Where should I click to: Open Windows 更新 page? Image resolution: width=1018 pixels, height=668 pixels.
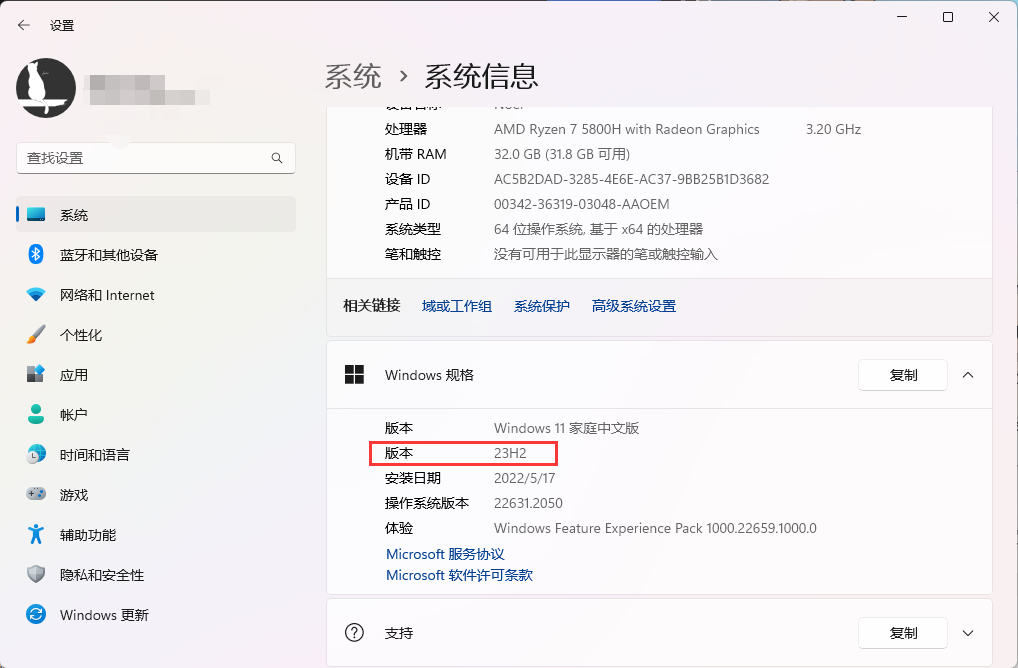[103, 615]
